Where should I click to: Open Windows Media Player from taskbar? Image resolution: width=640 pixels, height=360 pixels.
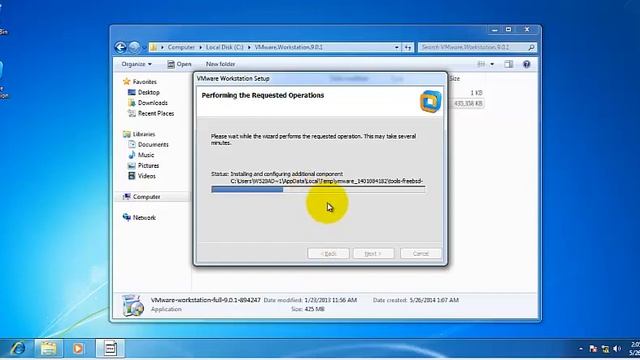pos(78,348)
